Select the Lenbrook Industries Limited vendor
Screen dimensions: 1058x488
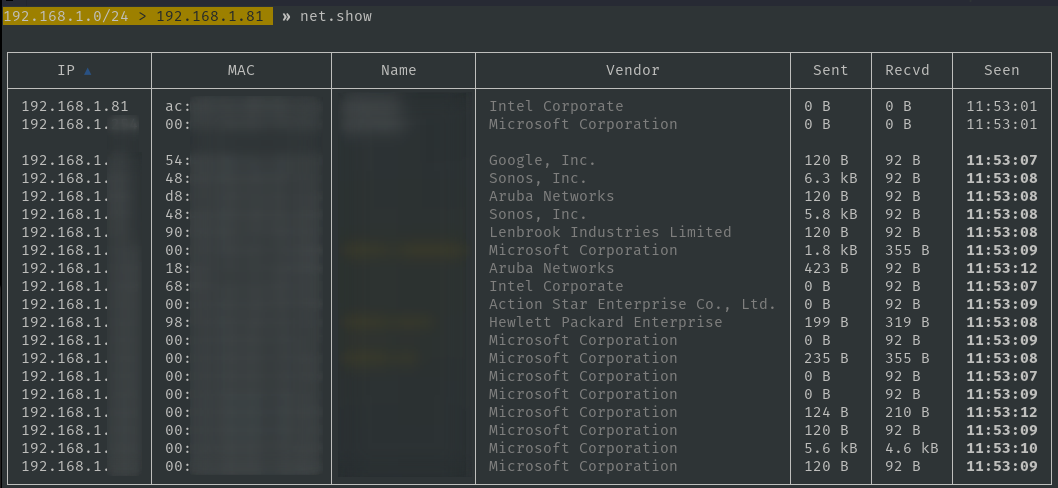pos(610,232)
